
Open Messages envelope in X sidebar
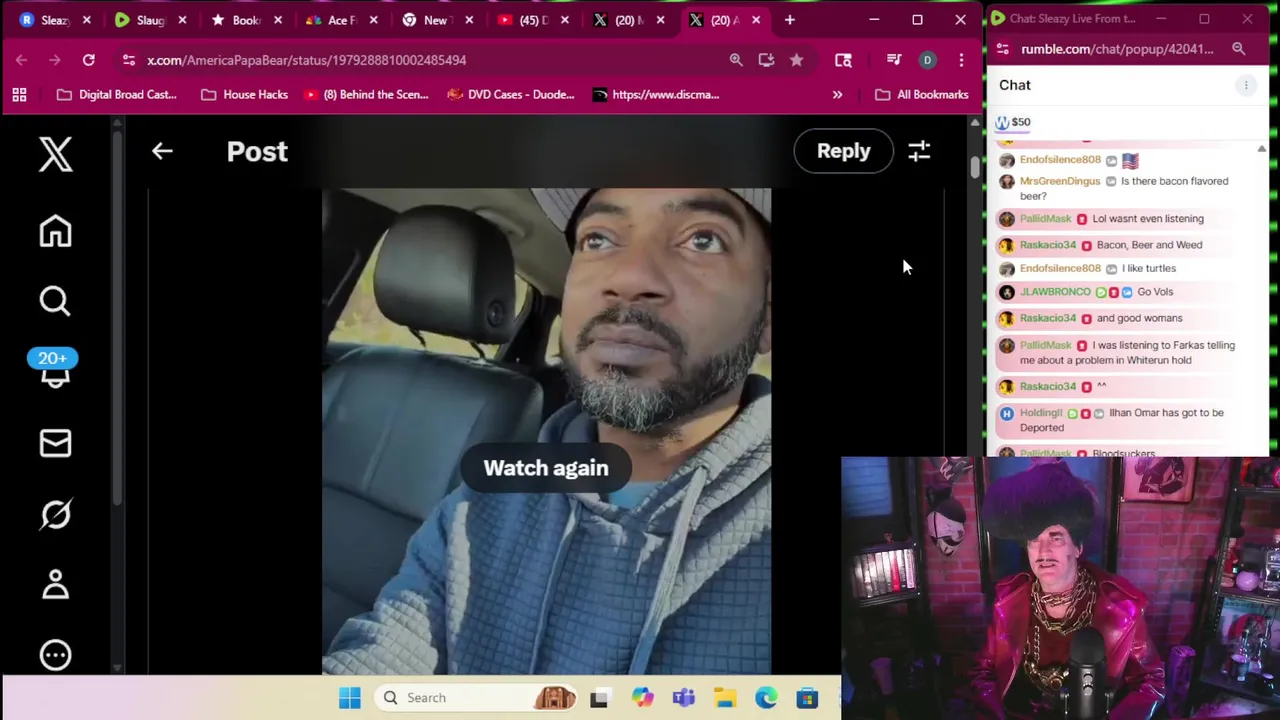(55, 443)
